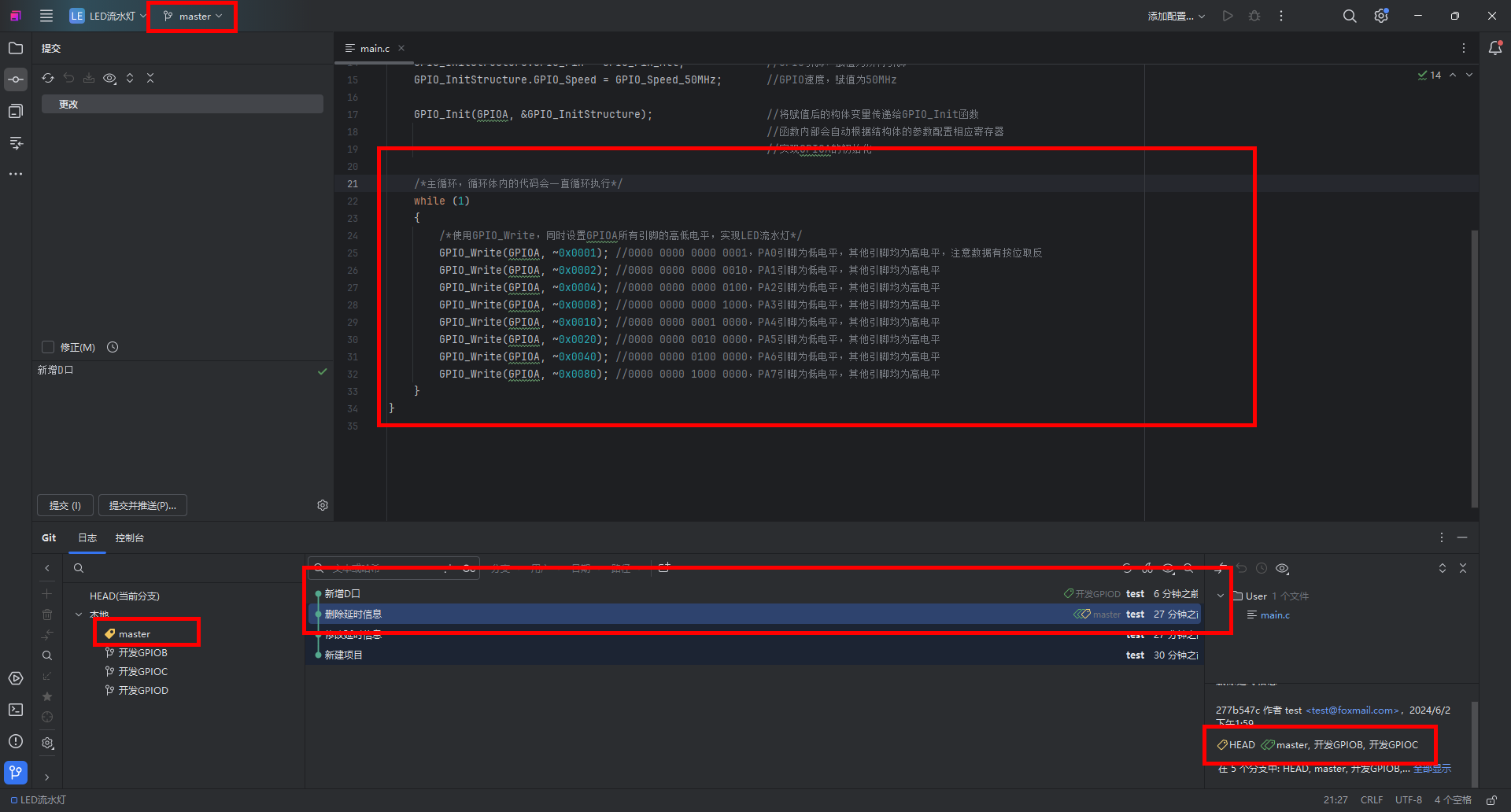Click the 提交 commit button
The width and height of the screenshot is (1511, 812).
click(65, 505)
